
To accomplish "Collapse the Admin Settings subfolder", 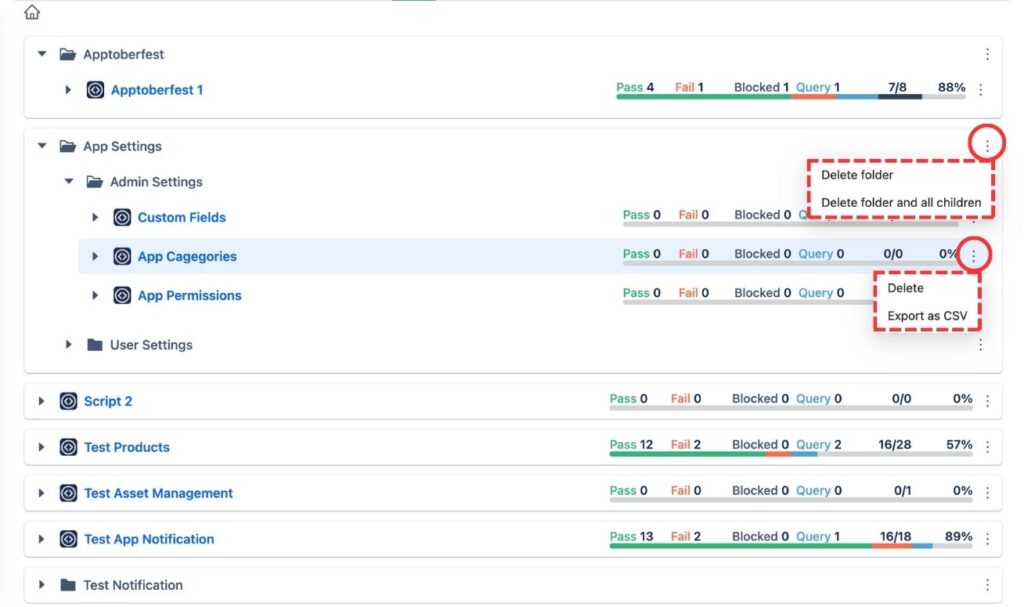I will point(69,182).
